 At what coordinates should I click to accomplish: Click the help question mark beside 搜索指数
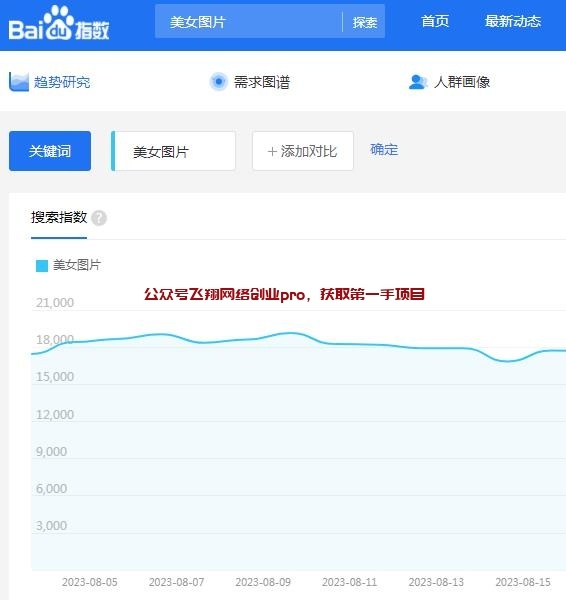pos(99,218)
